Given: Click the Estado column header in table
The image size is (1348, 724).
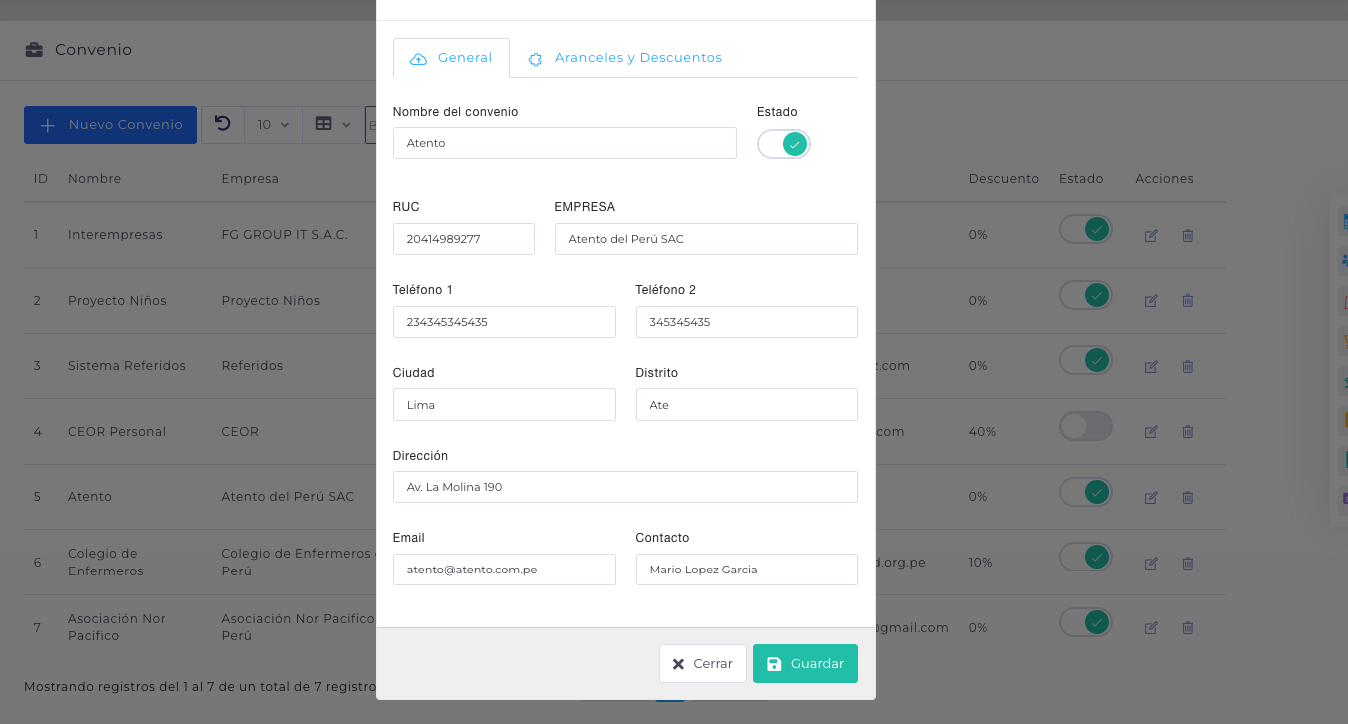Looking at the screenshot, I should tap(1081, 179).
